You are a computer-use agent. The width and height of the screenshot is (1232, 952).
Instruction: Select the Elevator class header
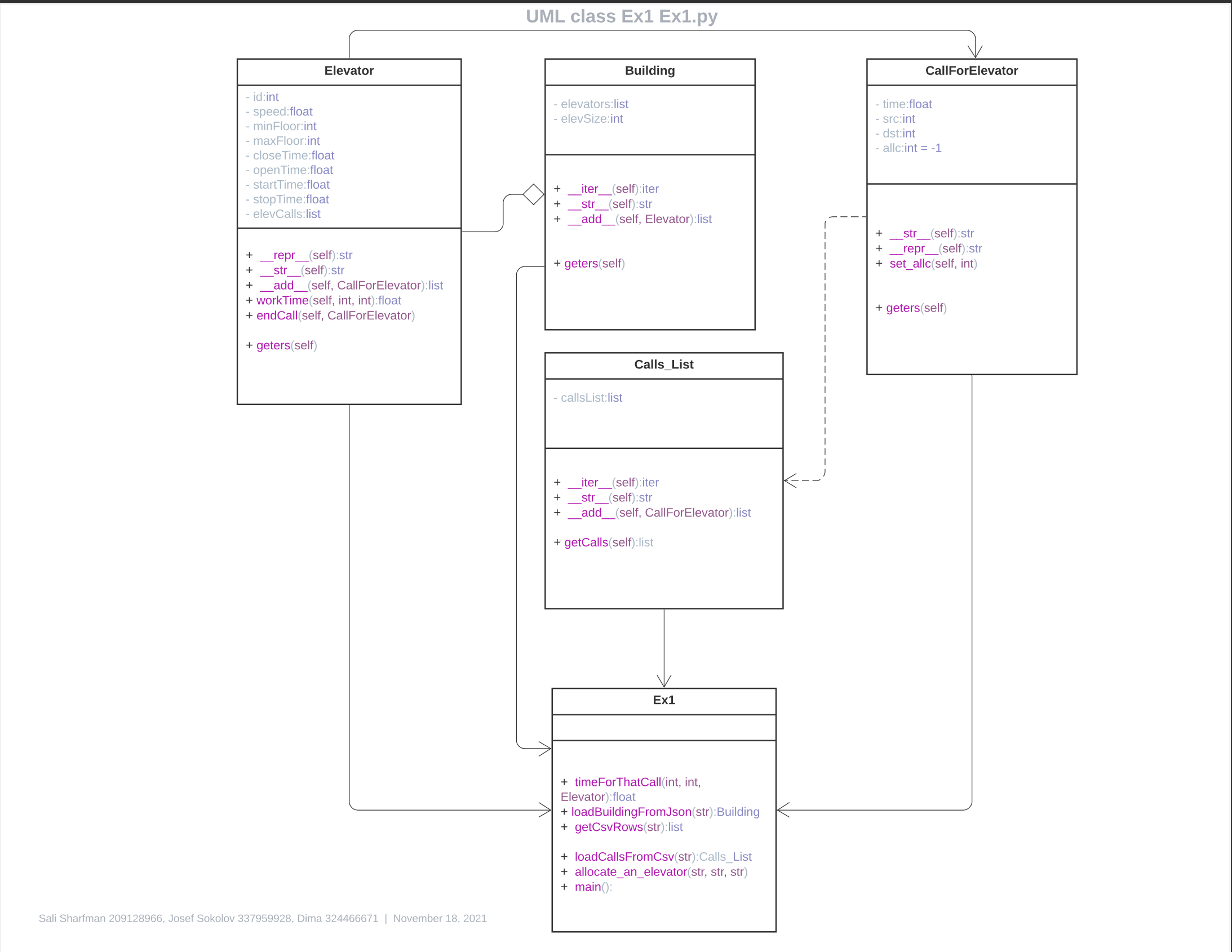349,71
